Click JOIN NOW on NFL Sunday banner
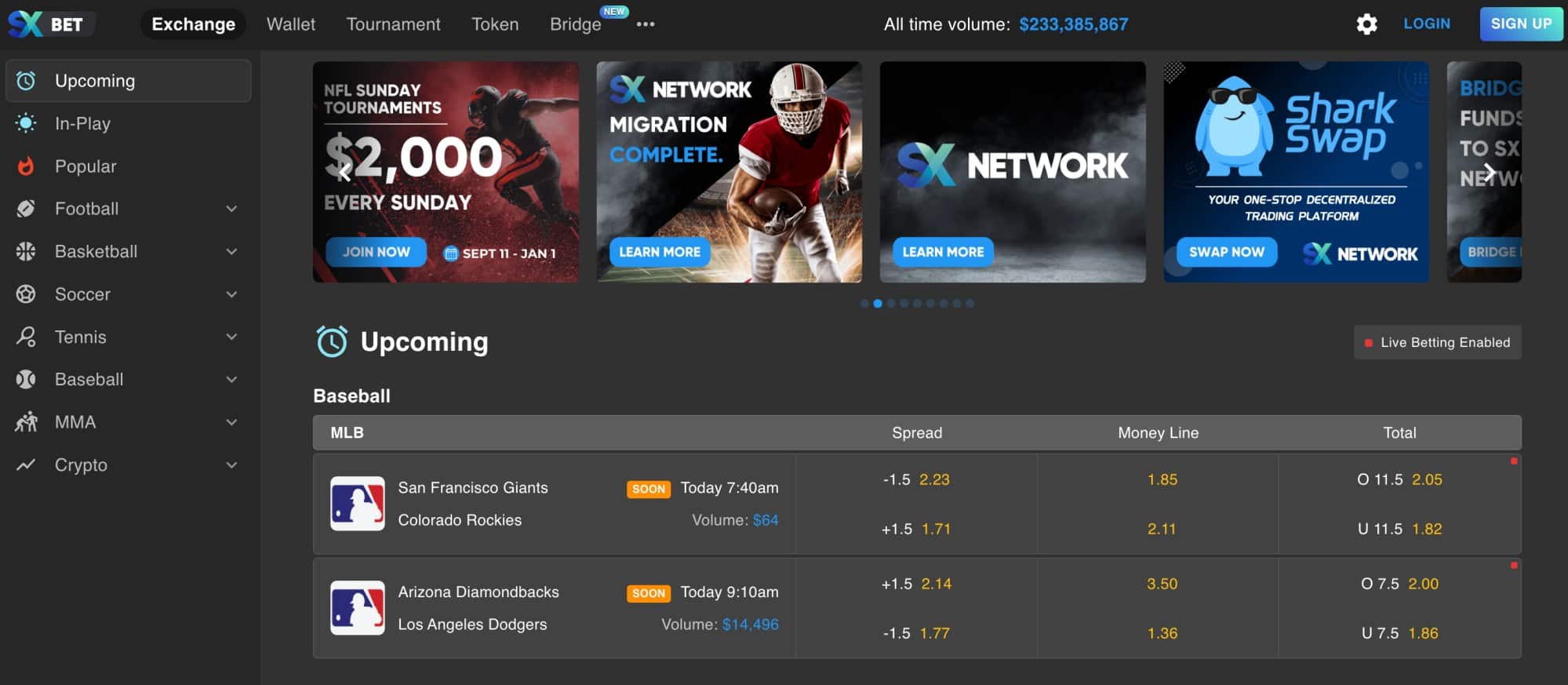This screenshot has width=1568, height=685. coord(376,252)
